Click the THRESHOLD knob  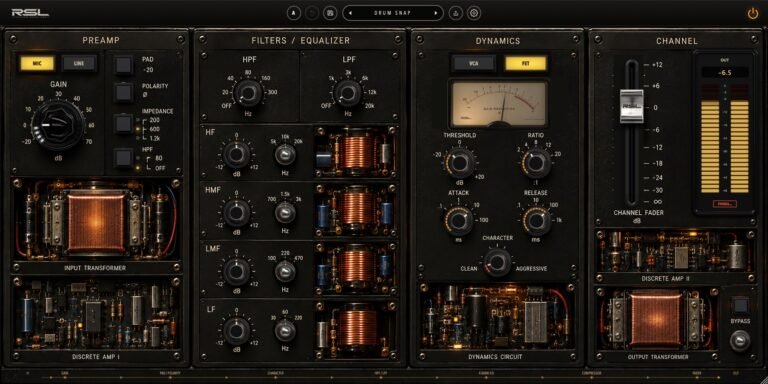pos(459,163)
